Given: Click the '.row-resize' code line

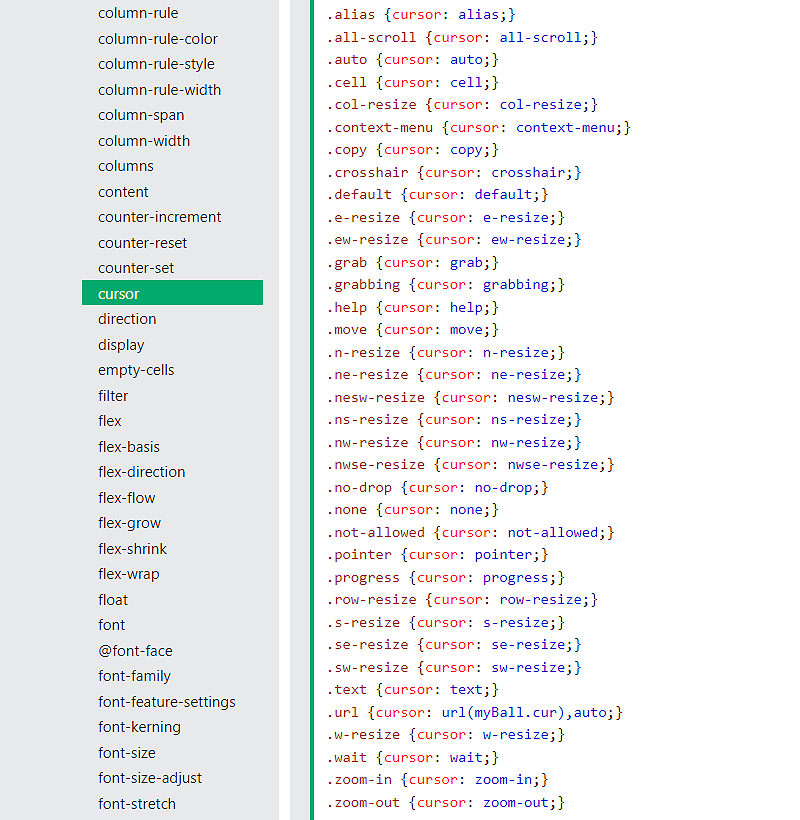Looking at the screenshot, I should point(462,599).
